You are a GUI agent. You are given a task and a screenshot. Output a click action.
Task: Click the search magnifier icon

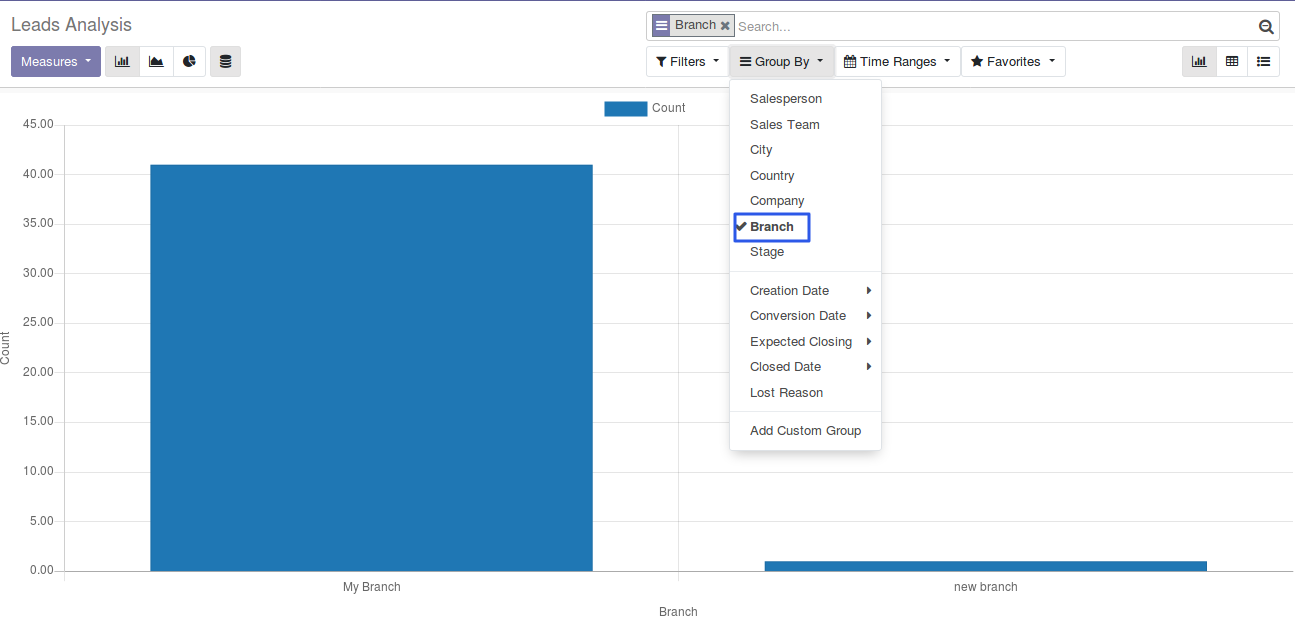pyautogui.click(x=1266, y=27)
